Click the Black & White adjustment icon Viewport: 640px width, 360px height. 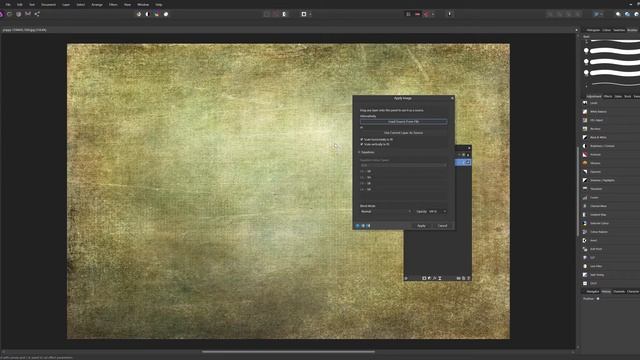tap(585, 137)
